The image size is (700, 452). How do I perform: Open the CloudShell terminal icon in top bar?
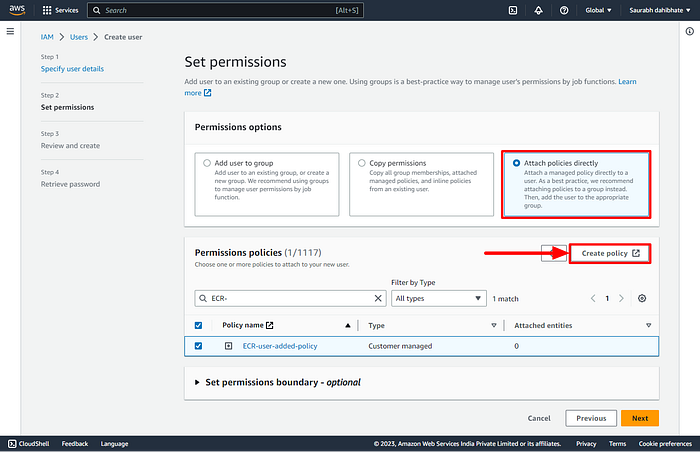pos(513,10)
